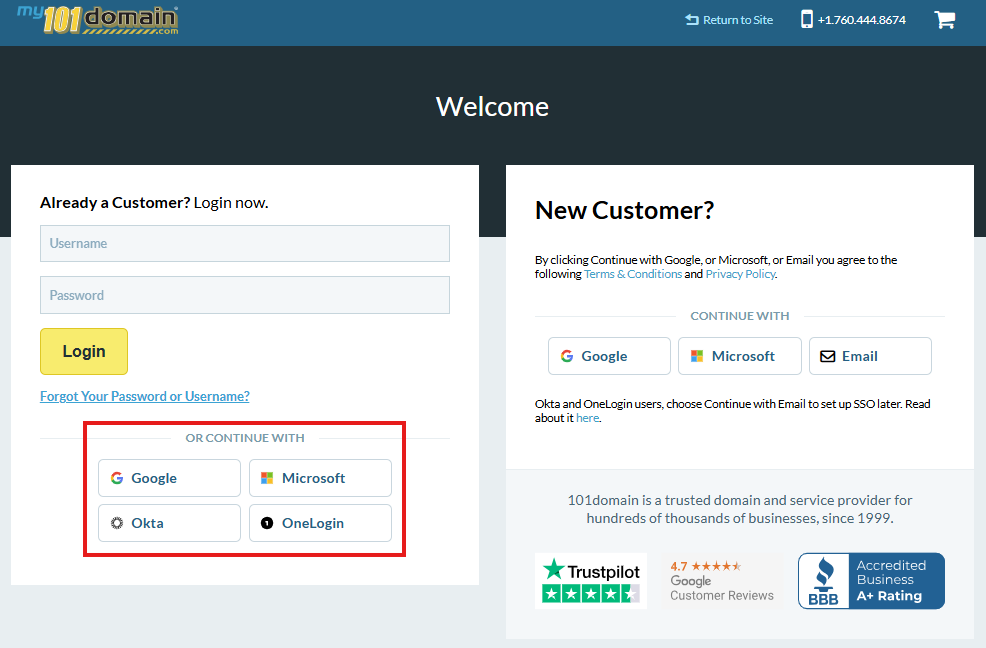Select the Microsoft icon under OR CONTINUE WITH
Screen dimensions: 986x648
point(265,478)
